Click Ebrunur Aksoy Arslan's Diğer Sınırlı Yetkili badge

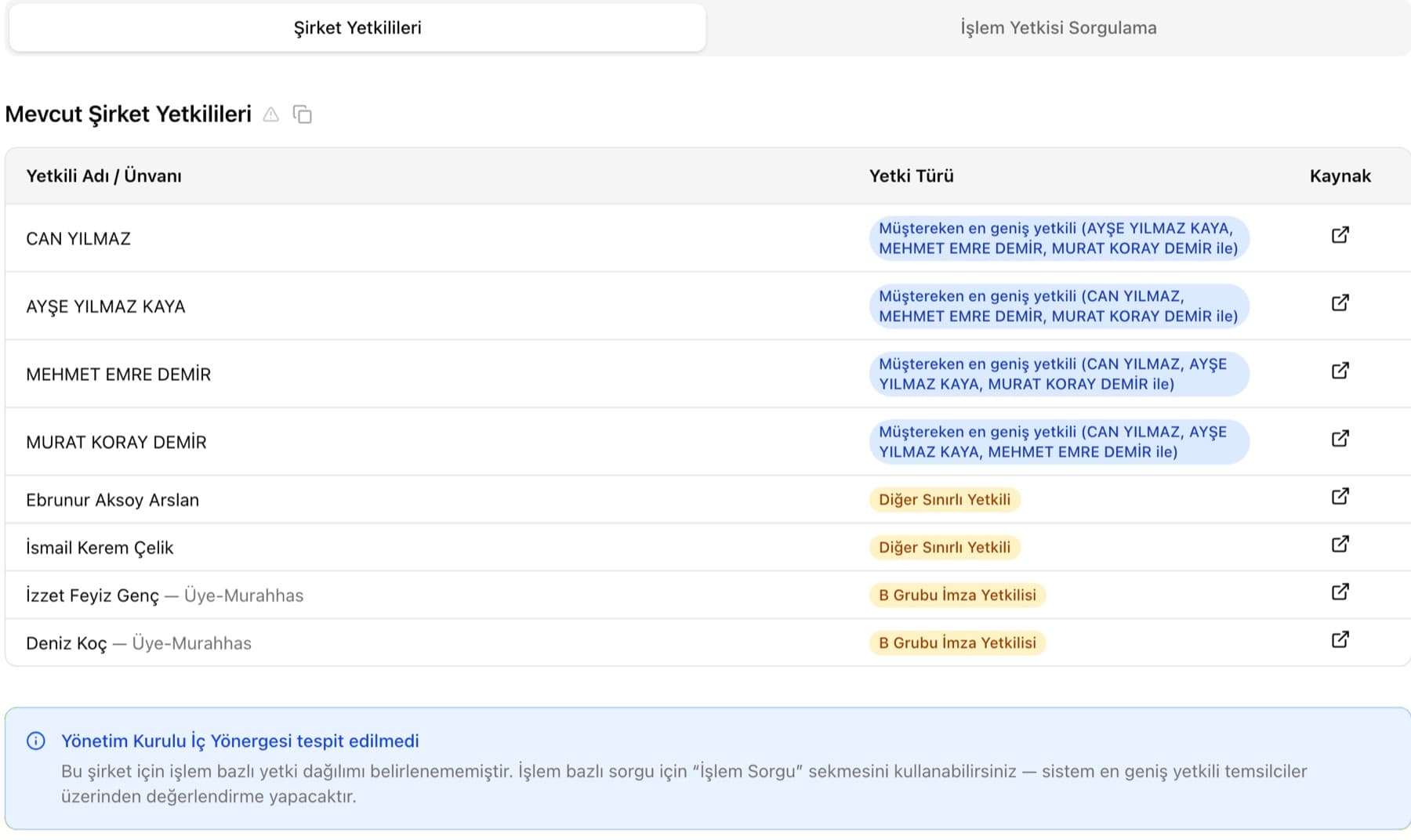pos(945,500)
